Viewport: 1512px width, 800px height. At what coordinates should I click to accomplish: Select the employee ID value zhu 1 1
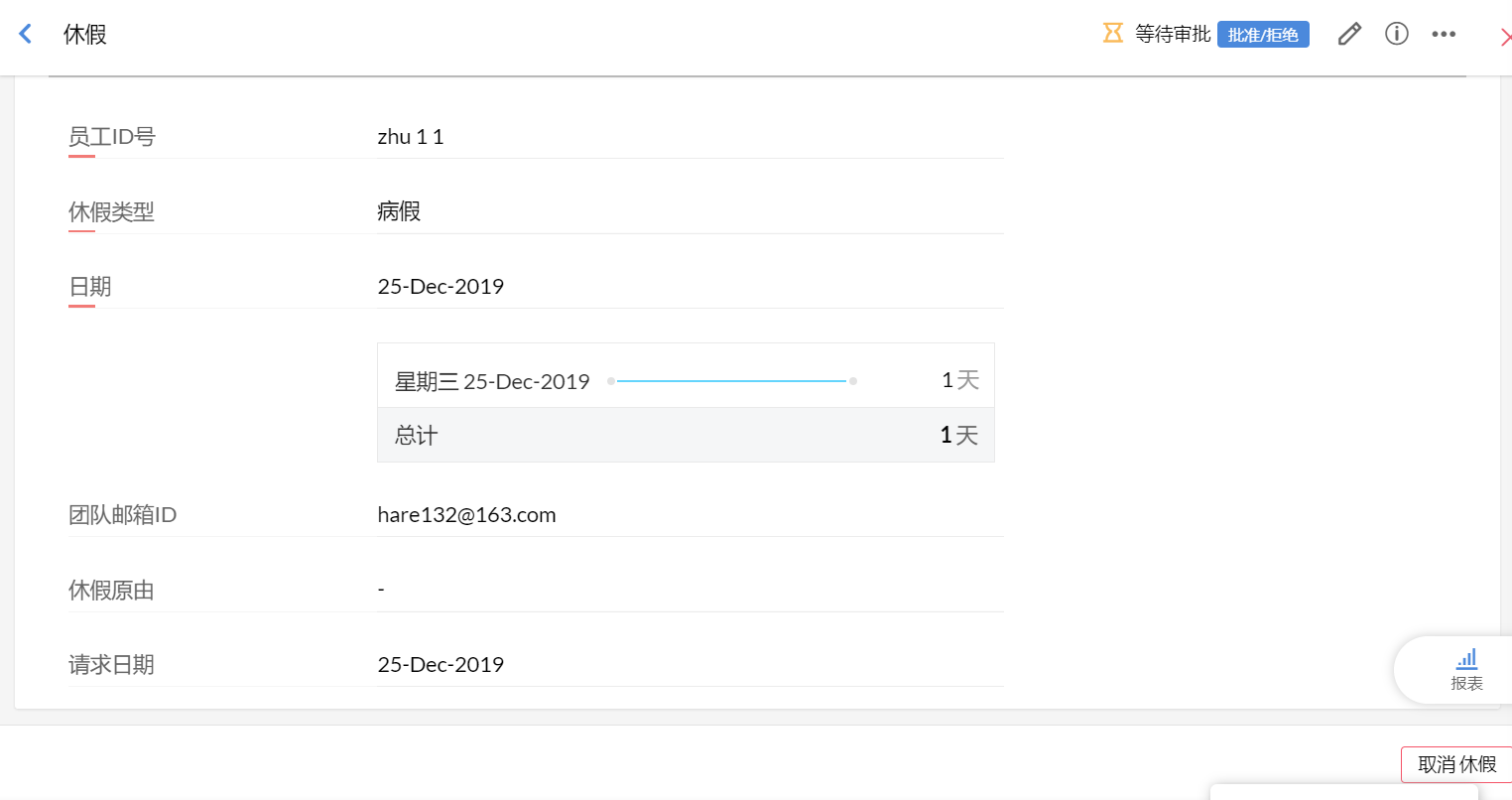pyautogui.click(x=411, y=137)
